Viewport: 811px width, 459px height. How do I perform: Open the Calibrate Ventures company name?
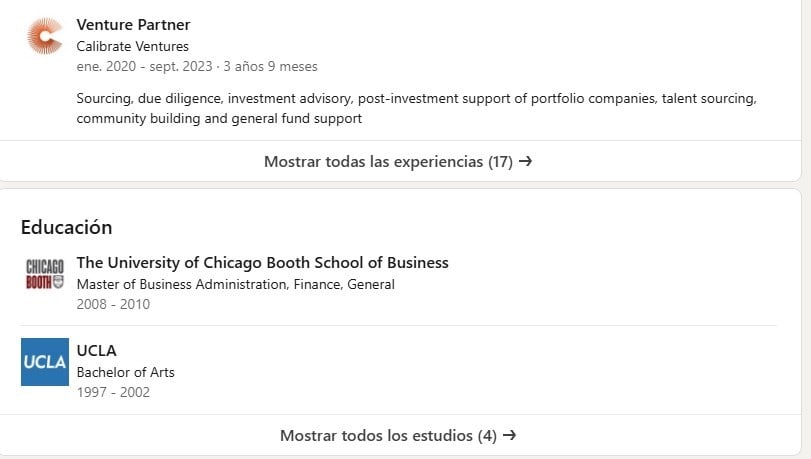pyautogui.click(x=132, y=46)
